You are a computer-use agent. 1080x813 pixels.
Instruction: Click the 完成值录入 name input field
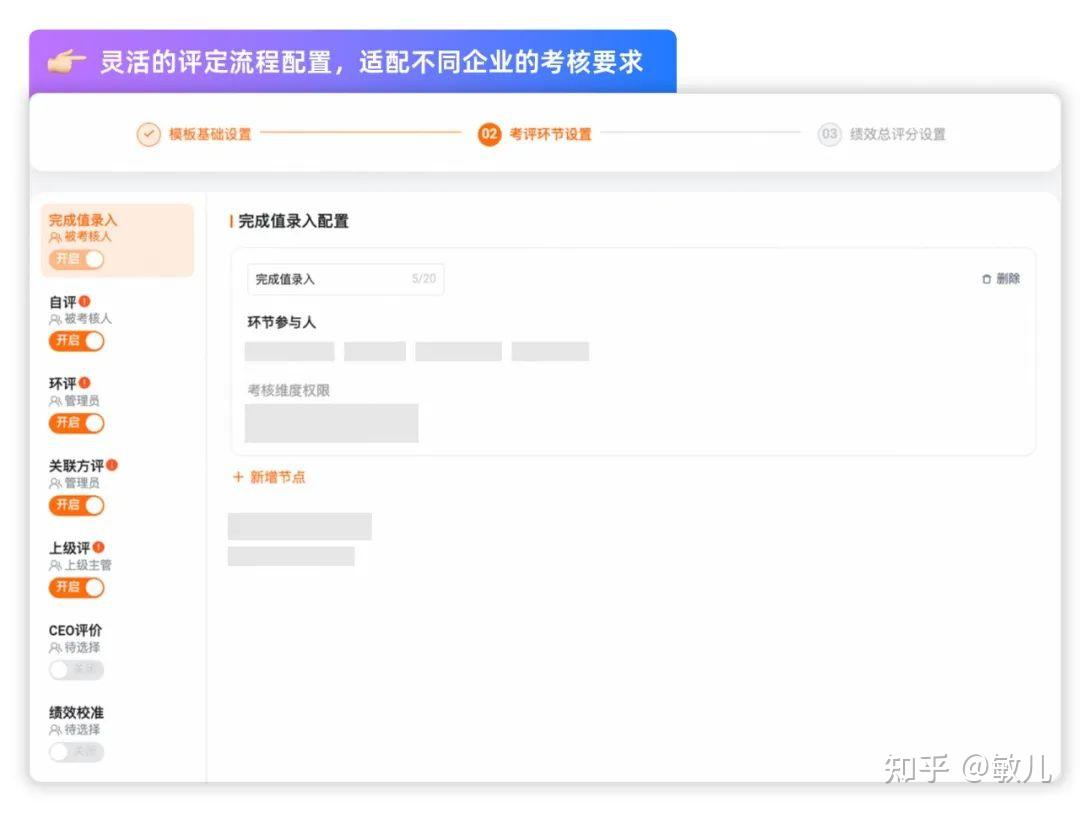(345, 279)
